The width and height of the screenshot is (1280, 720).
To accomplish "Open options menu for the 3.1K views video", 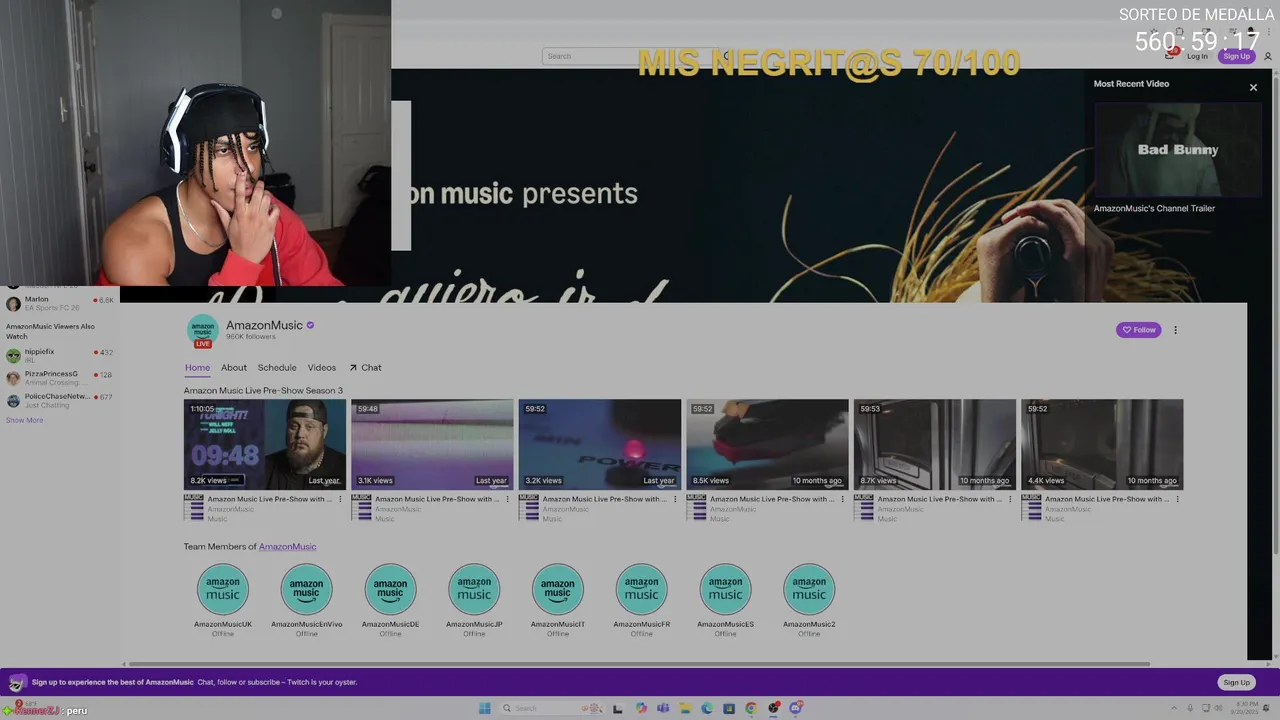I will click(507, 499).
